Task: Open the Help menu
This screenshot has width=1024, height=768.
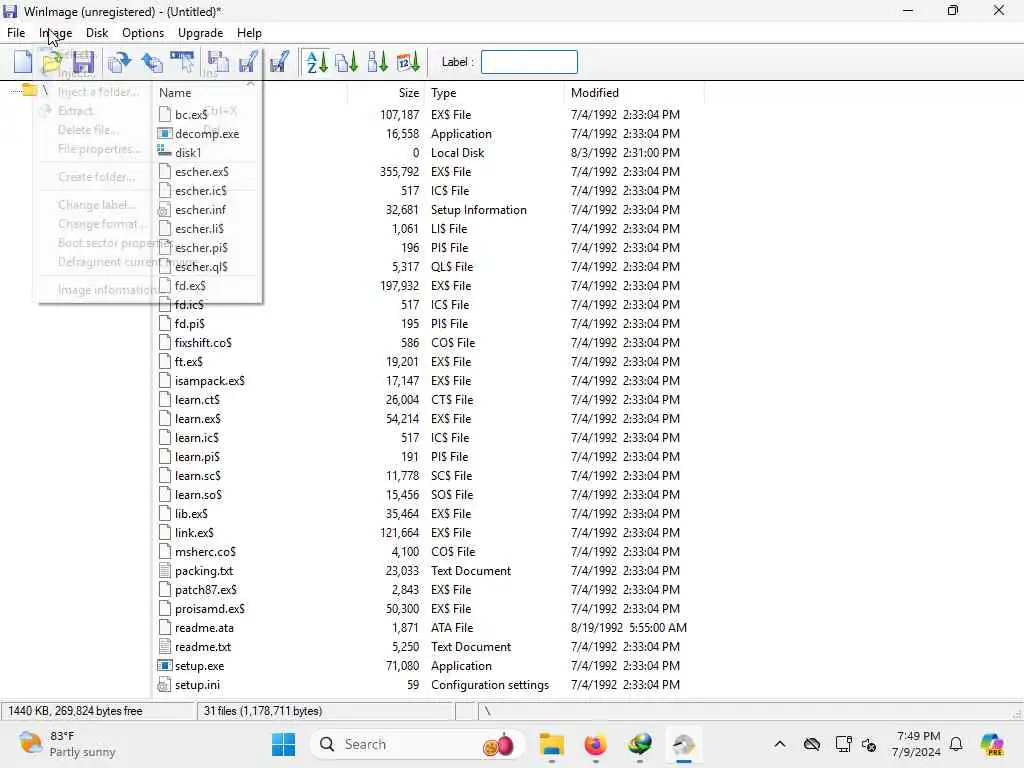Action: 249,33
